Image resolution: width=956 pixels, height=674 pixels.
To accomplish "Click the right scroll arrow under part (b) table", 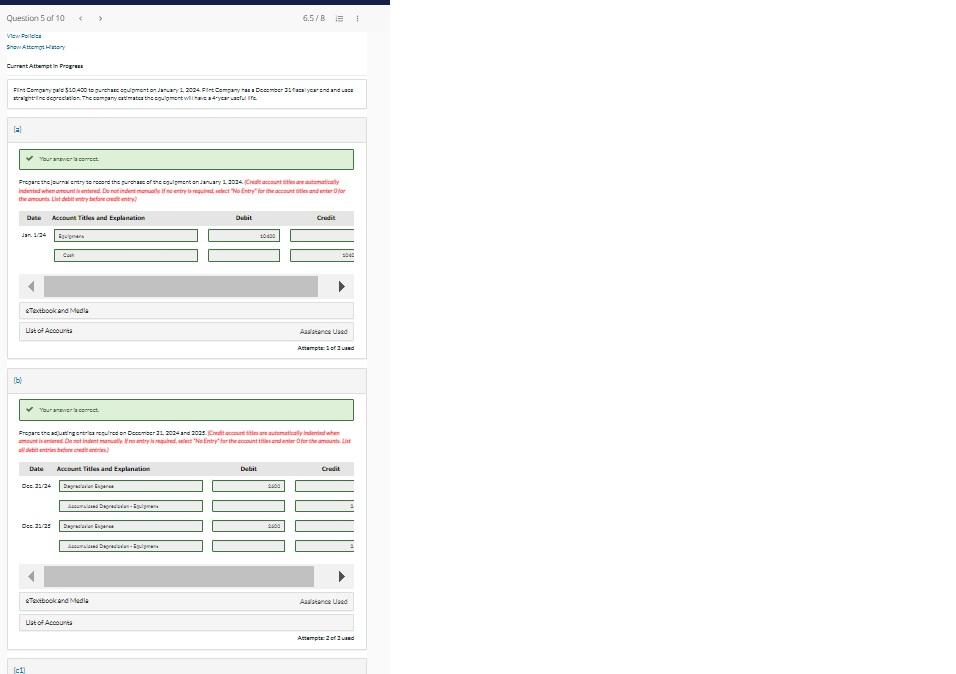I will 342,576.
